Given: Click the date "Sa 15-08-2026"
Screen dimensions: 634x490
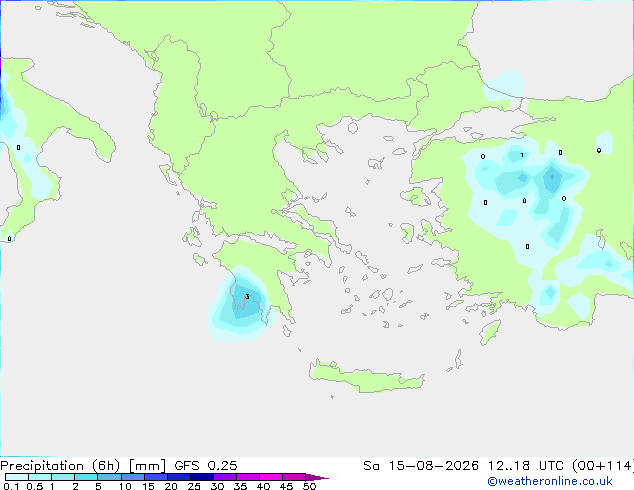Looking at the screenshot, I should click(421, 466).
